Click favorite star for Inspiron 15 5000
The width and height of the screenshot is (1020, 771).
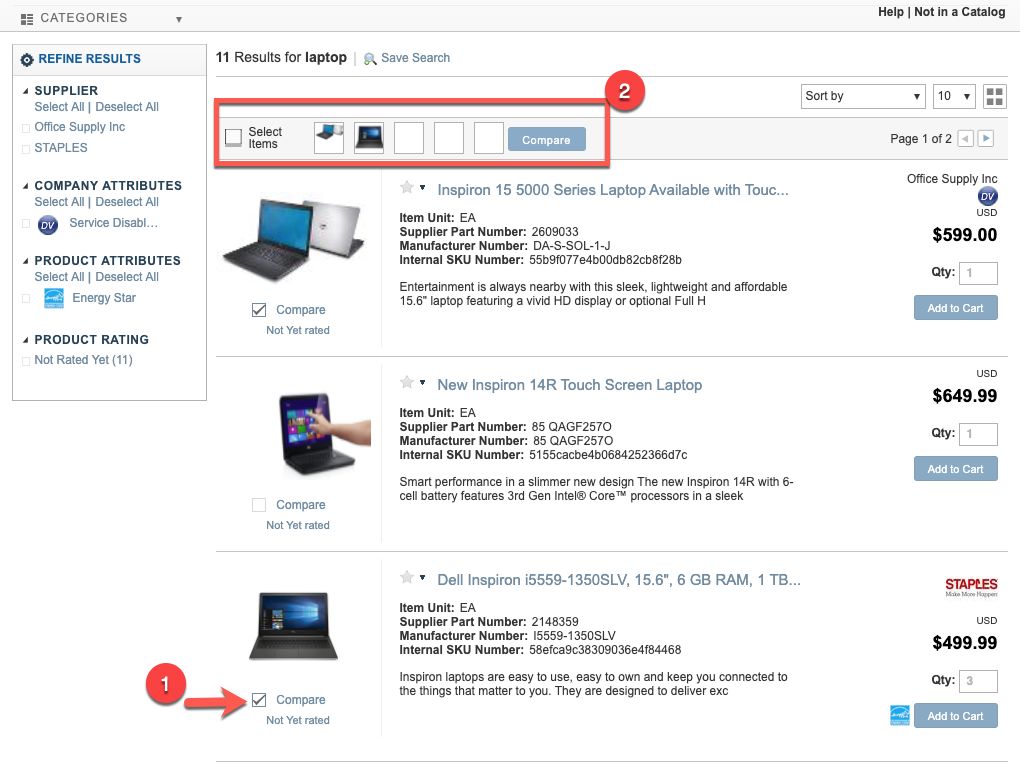[x=407, y=187]
